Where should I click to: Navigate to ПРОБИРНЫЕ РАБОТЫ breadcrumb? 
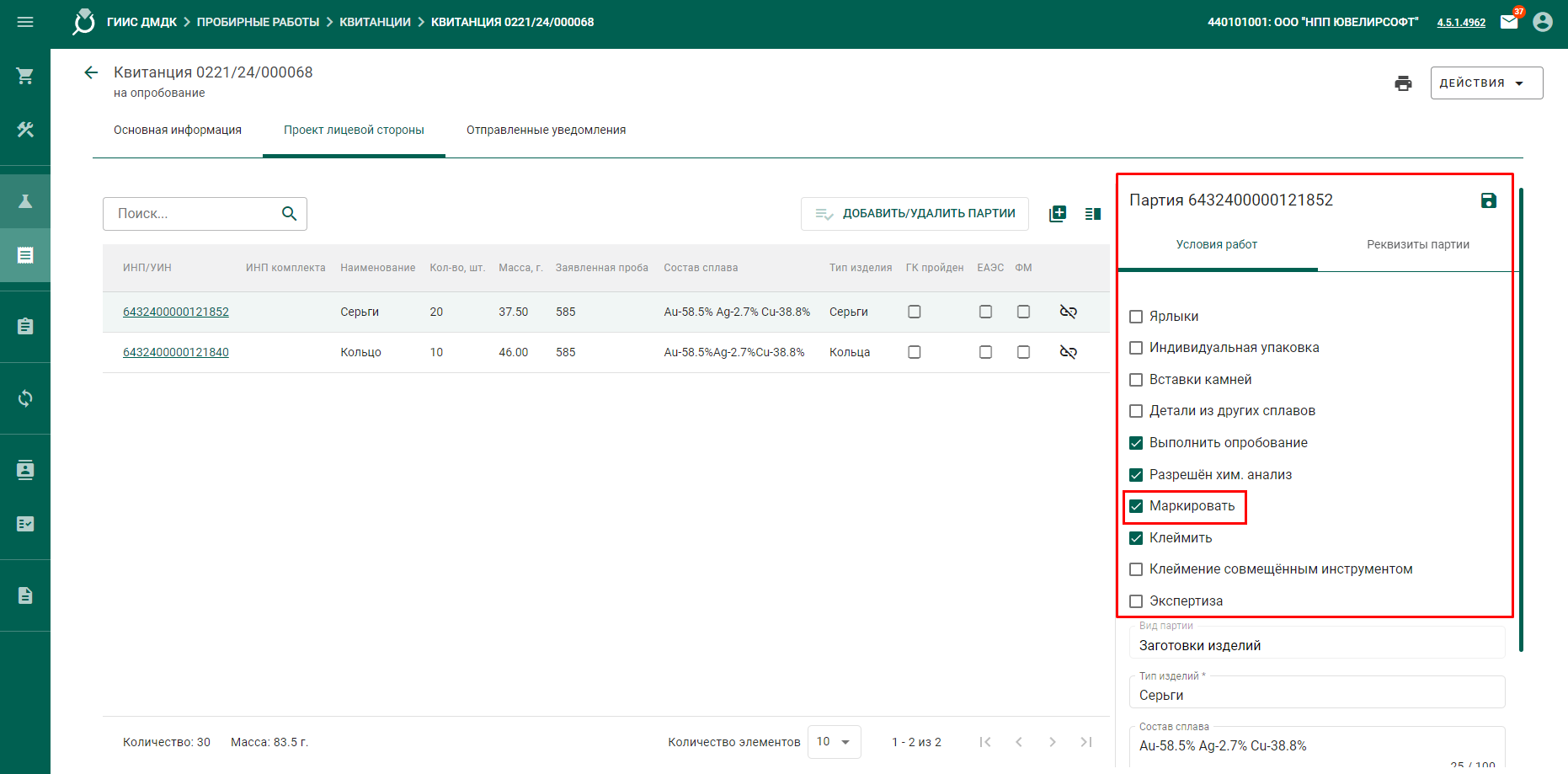pyautogui.click(x=258, y=22)
